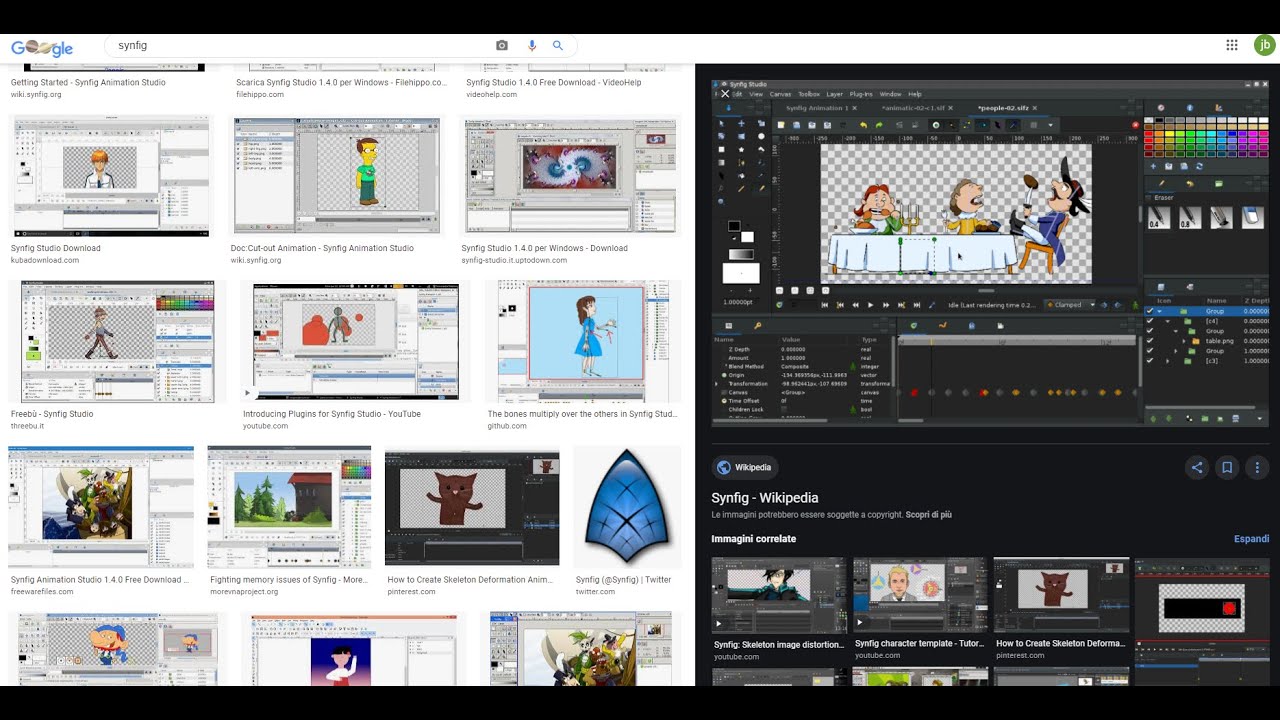This screenshot has width=1280, height=720.
Task: Open the Synfig - Wikipedia title link
Action: 765,498
